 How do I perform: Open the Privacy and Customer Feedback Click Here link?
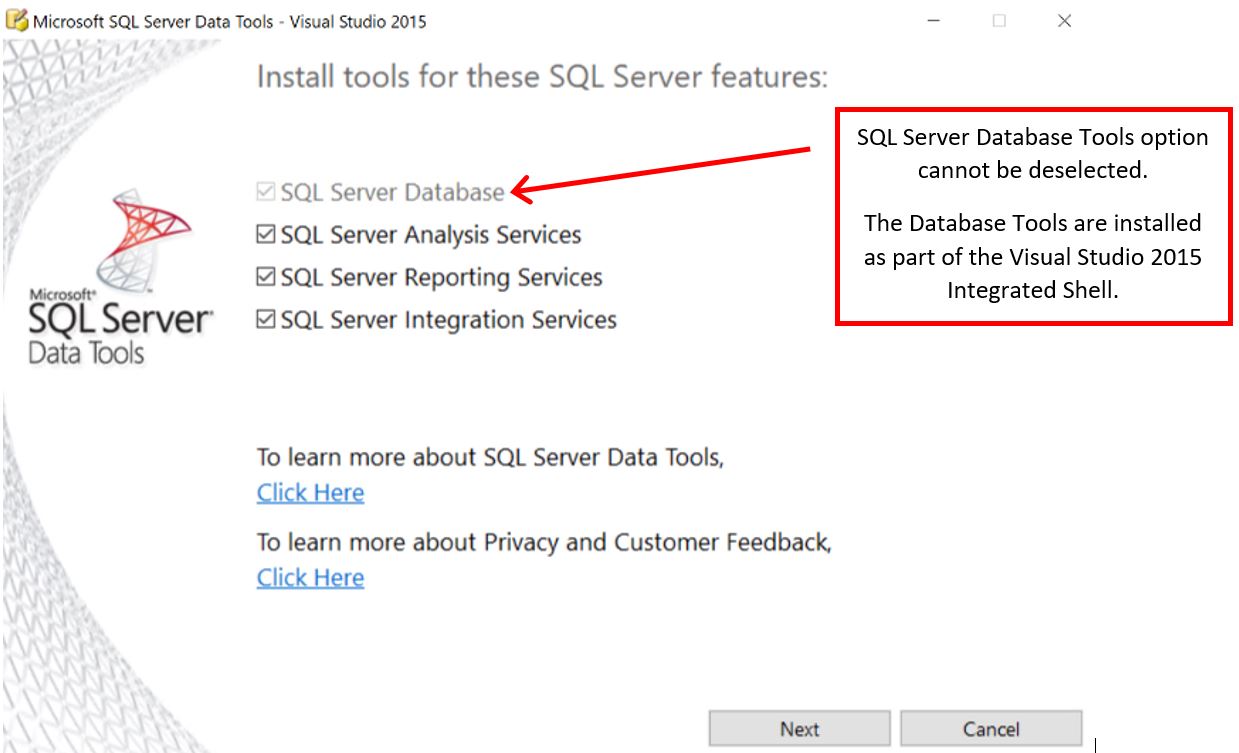(x=310, y=578)
